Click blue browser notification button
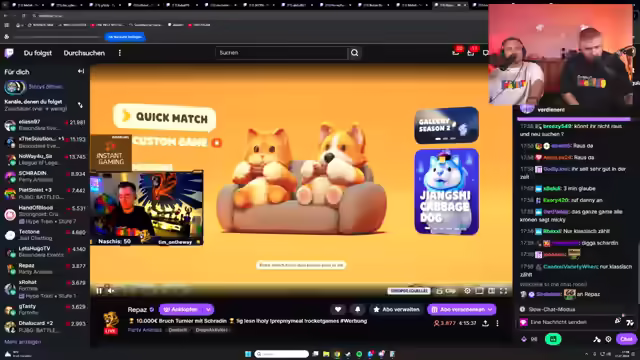The width and height of the screenshot is (640, 360). (125, 37)
